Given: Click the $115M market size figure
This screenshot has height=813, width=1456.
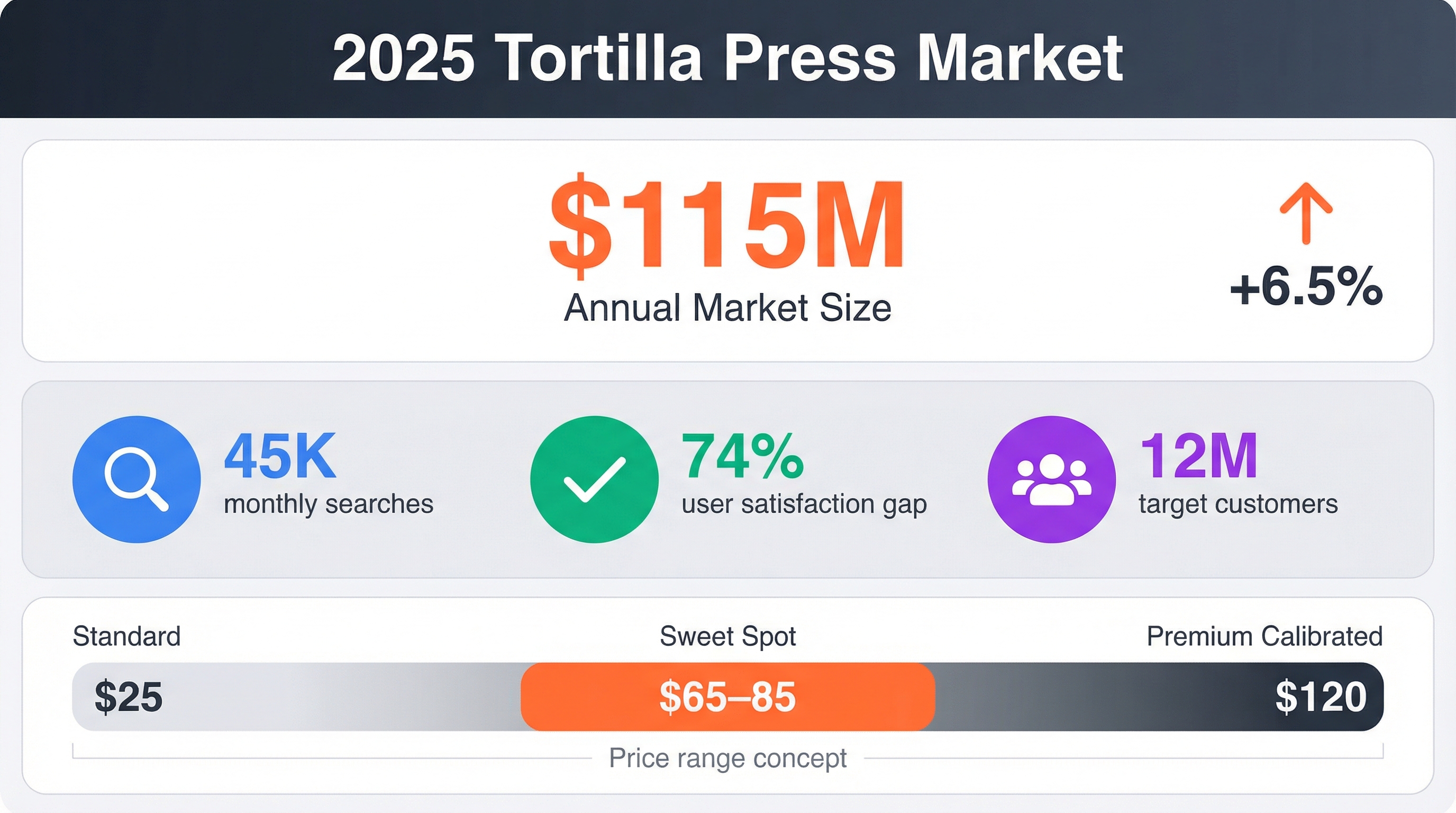Looking at the screenshot, I should point(727,224).
